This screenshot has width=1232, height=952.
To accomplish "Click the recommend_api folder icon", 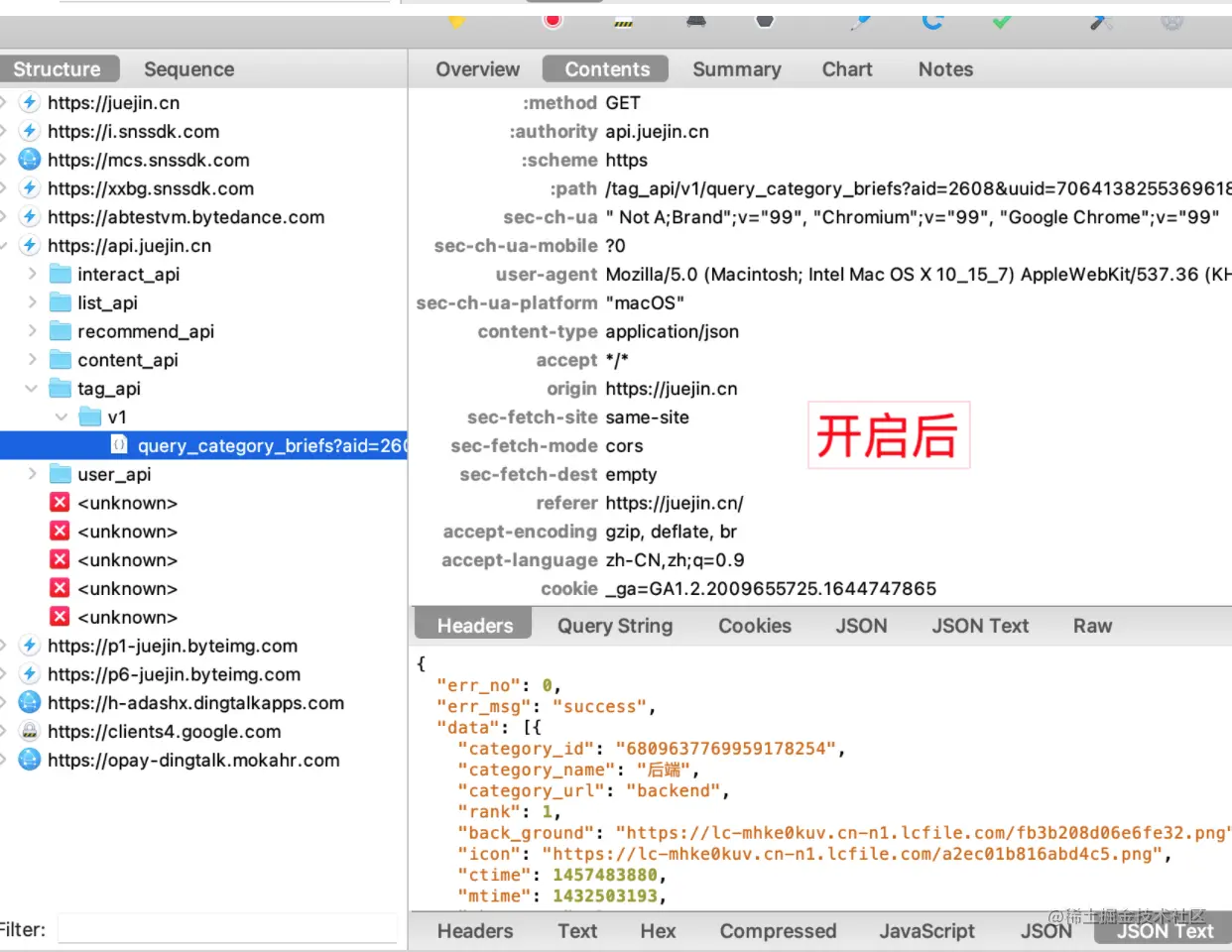I will (x=61, y=331).
